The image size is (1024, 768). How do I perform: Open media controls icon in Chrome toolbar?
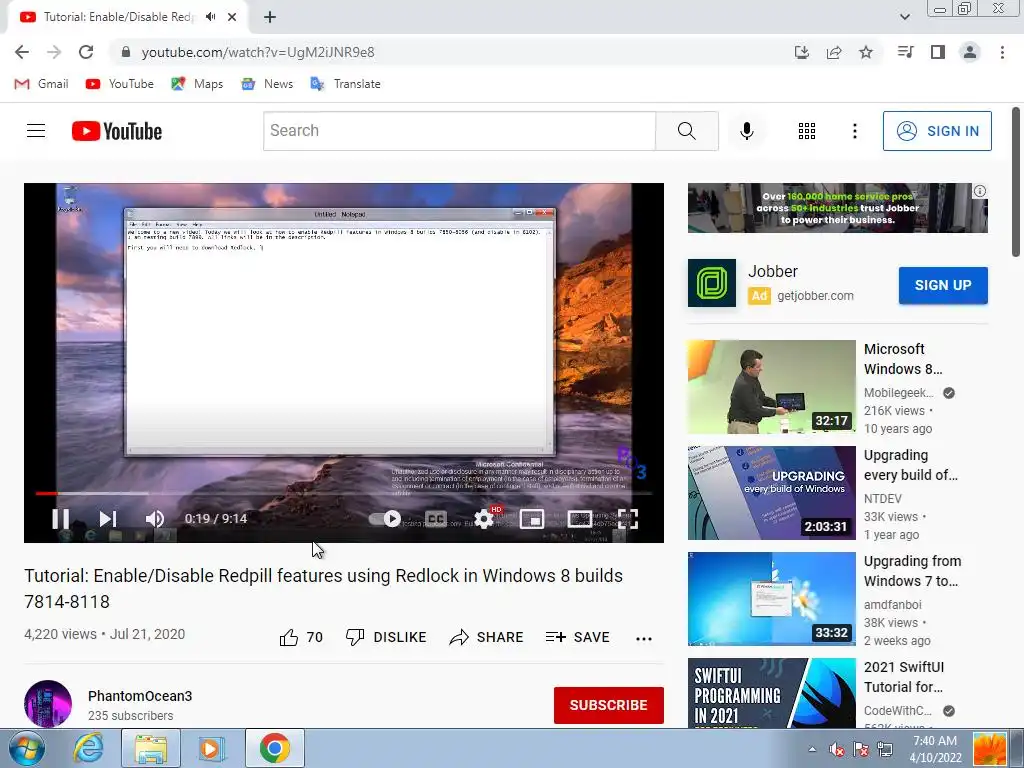[x=905, y=52]
